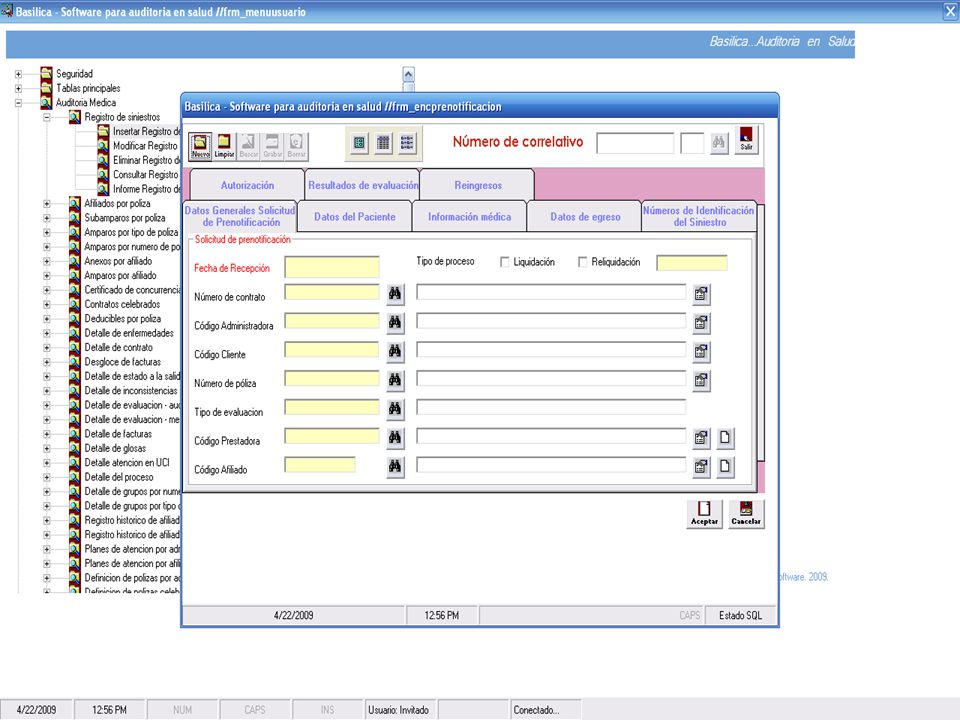
Task: Click binoculars beside Número de correlativo
Action: (719, 143)
